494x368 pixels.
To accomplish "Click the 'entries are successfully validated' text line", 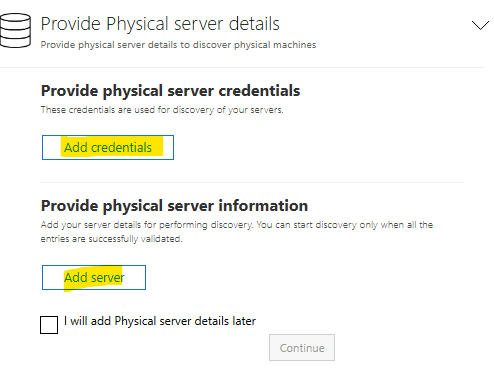I will click(111, 239).
